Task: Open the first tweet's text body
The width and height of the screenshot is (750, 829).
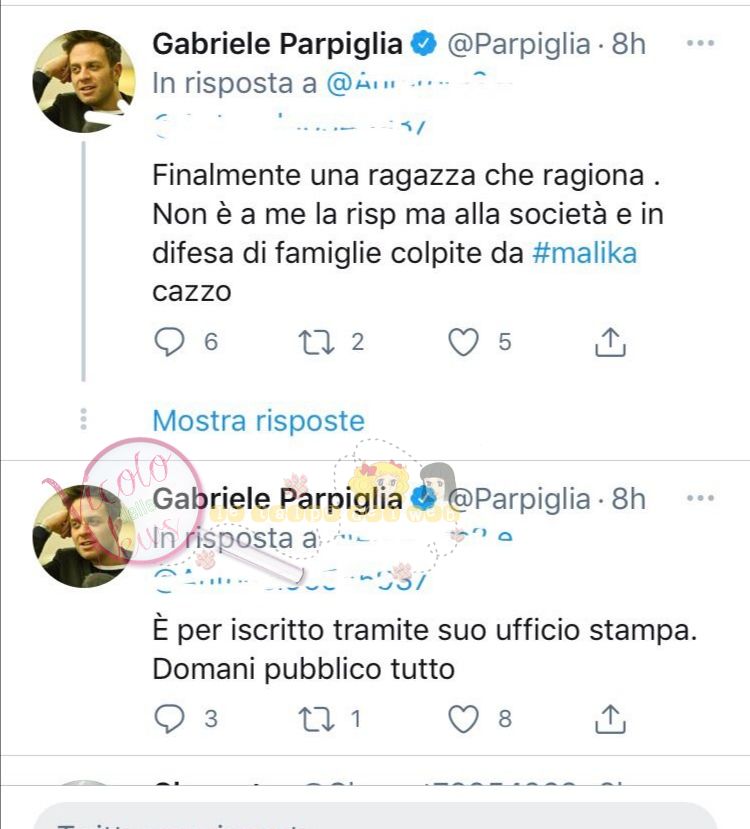Action: (x=408, y=233)
